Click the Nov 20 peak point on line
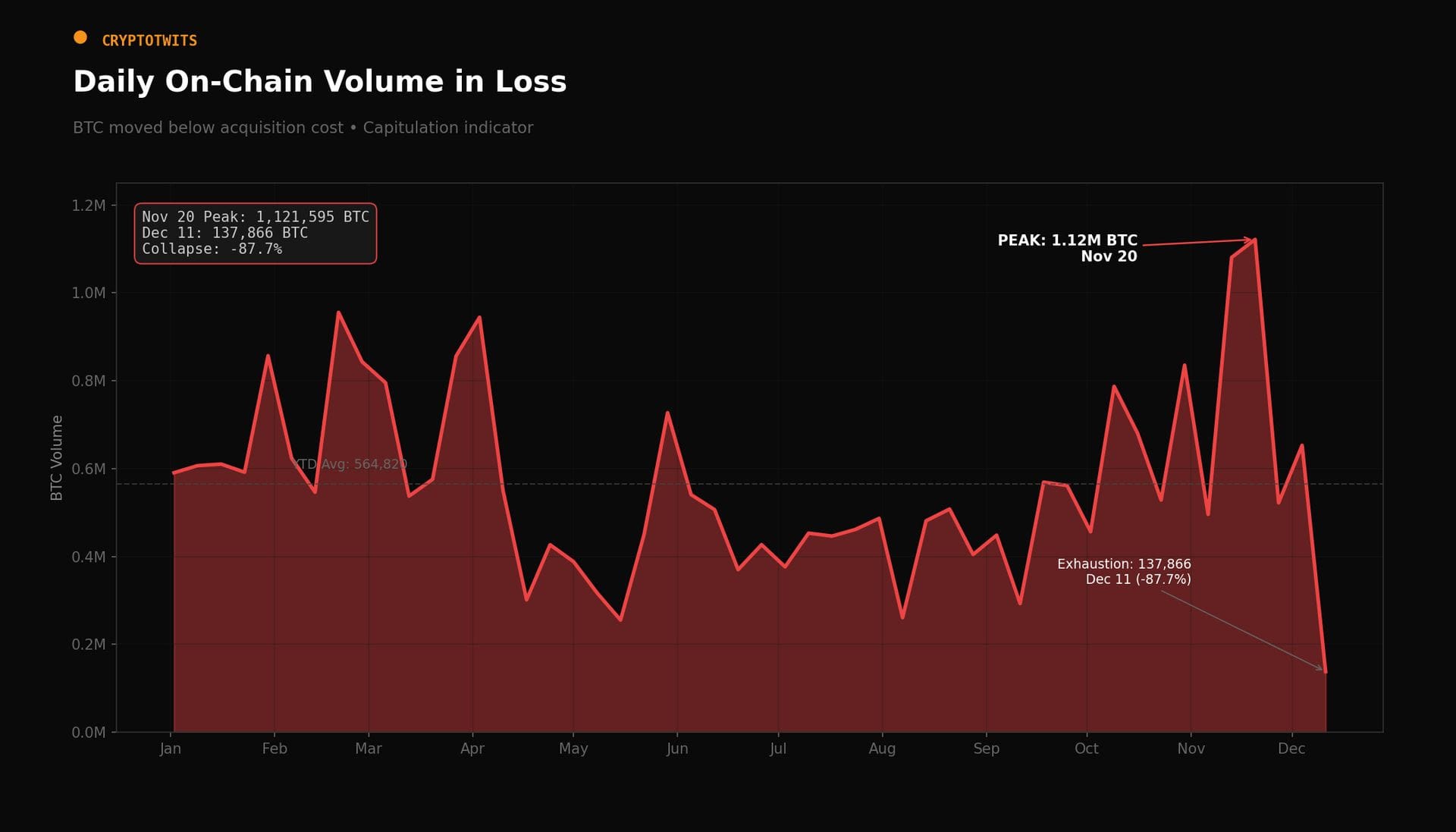The image size is (1456, 832). [x=1255, y=240]
